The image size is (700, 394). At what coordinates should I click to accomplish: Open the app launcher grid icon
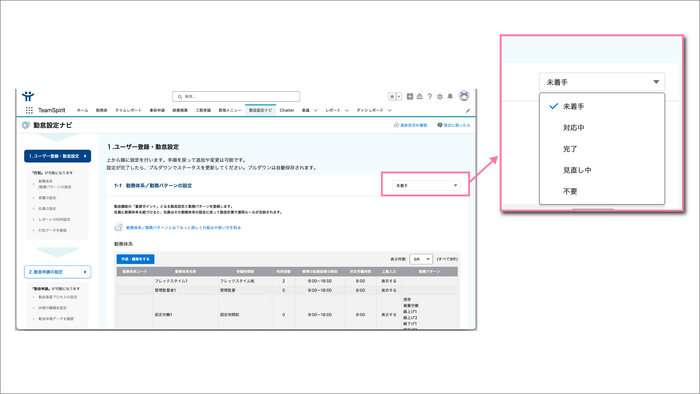click(29, 110)
